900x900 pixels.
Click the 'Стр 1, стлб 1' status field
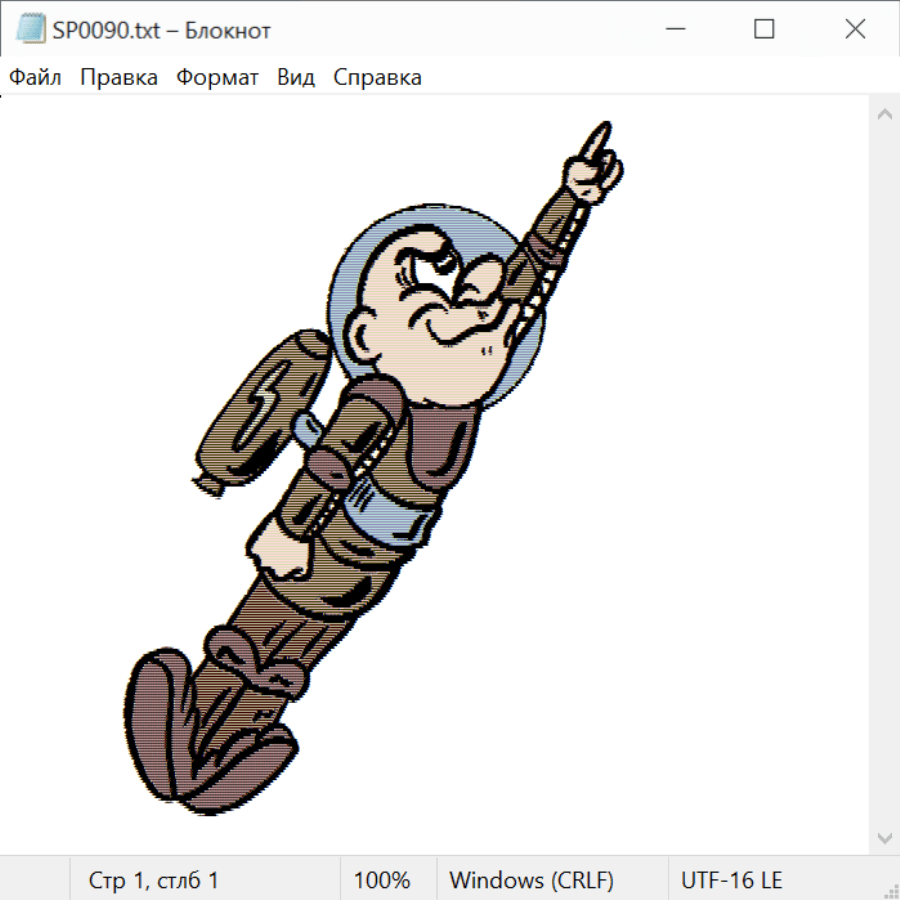tap(153, 881)
